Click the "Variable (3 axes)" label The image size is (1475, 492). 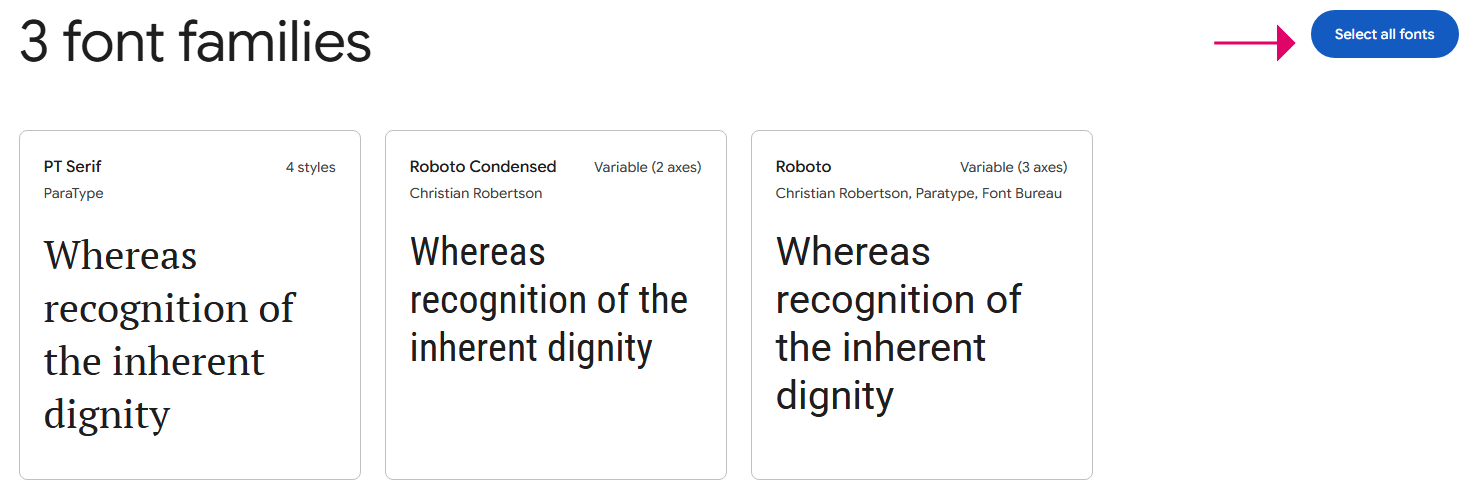point(1013,167)
